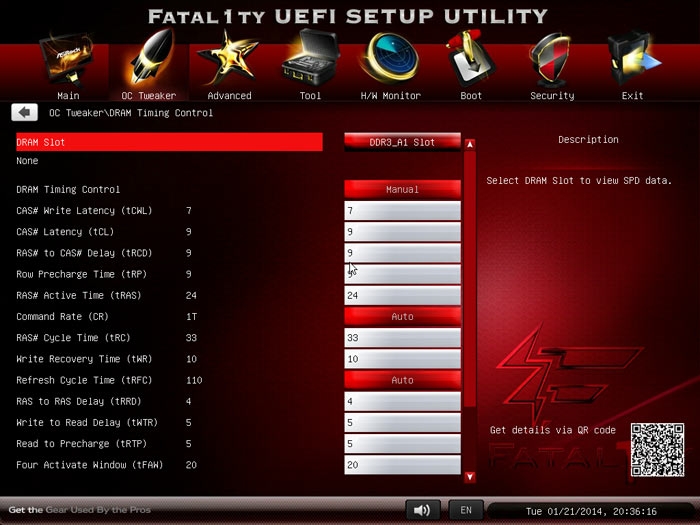Click the scroll down arrow
Screen dimensions: 700x525
point(470,477)
